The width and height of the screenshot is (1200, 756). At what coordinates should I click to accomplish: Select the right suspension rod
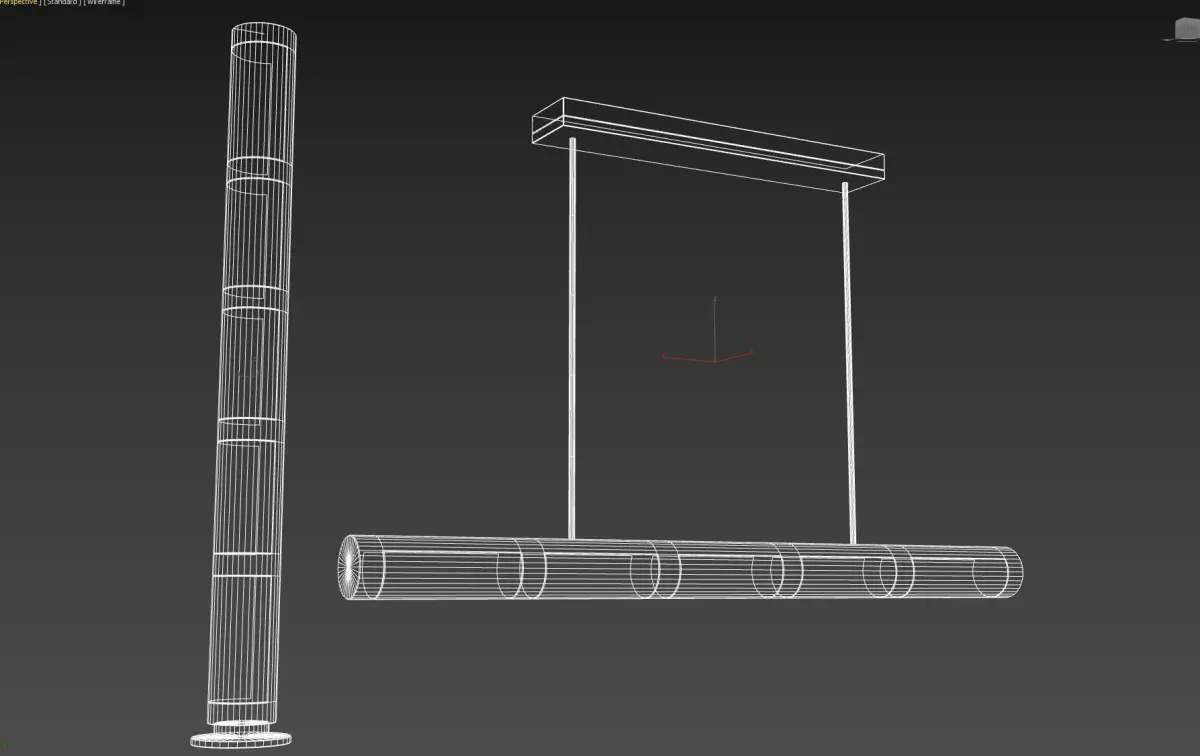(850, 363)
